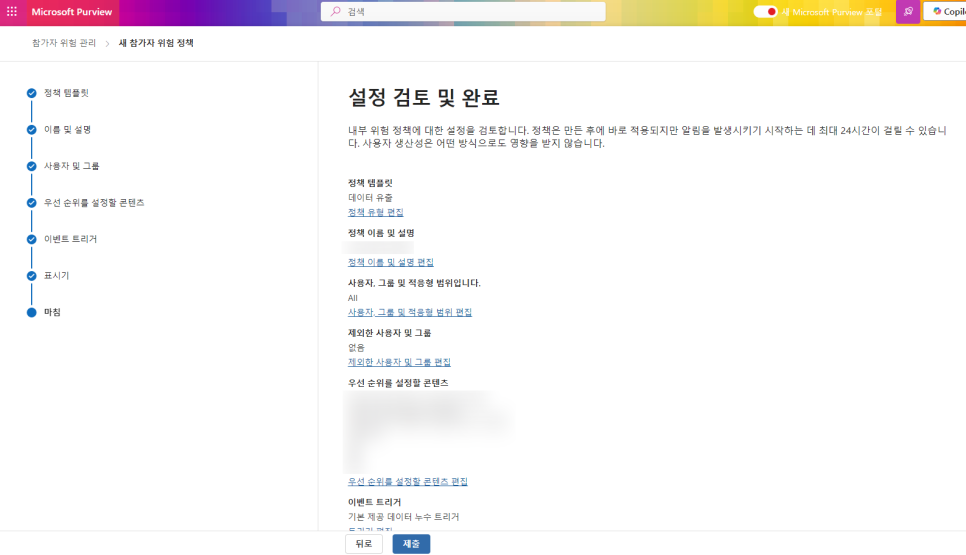Screen dimensions: 966x555
Task: Click 새 참가자 위험 정책 breadcrumb
Action: 156,43
